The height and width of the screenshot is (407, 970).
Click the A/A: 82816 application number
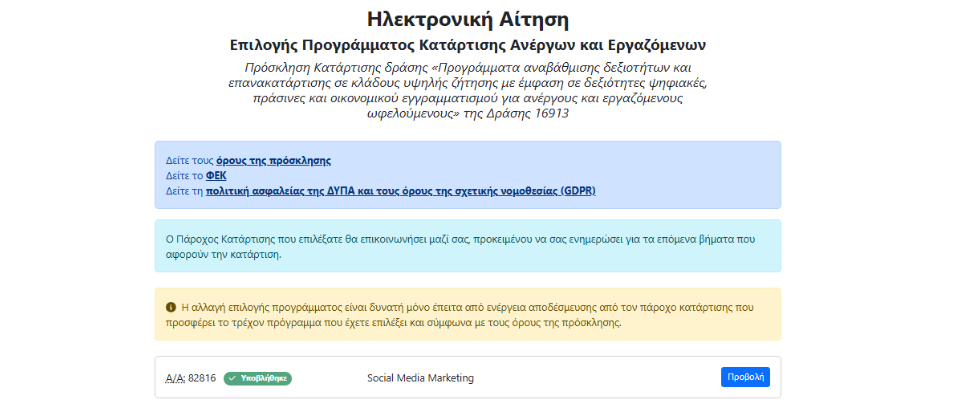click(191, 378)
